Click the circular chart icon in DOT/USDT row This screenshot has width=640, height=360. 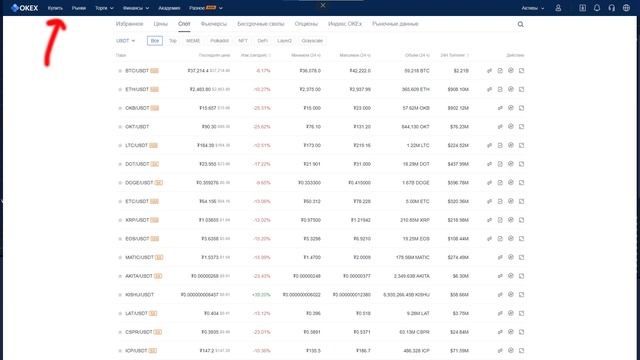tap(511, 164)
